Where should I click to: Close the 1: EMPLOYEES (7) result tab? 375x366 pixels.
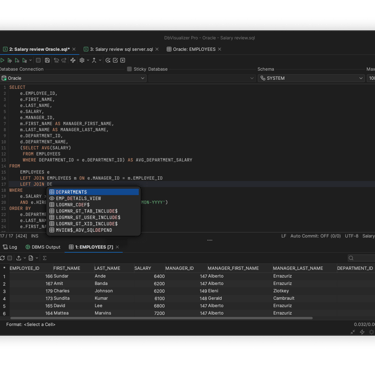click(117, 247)
